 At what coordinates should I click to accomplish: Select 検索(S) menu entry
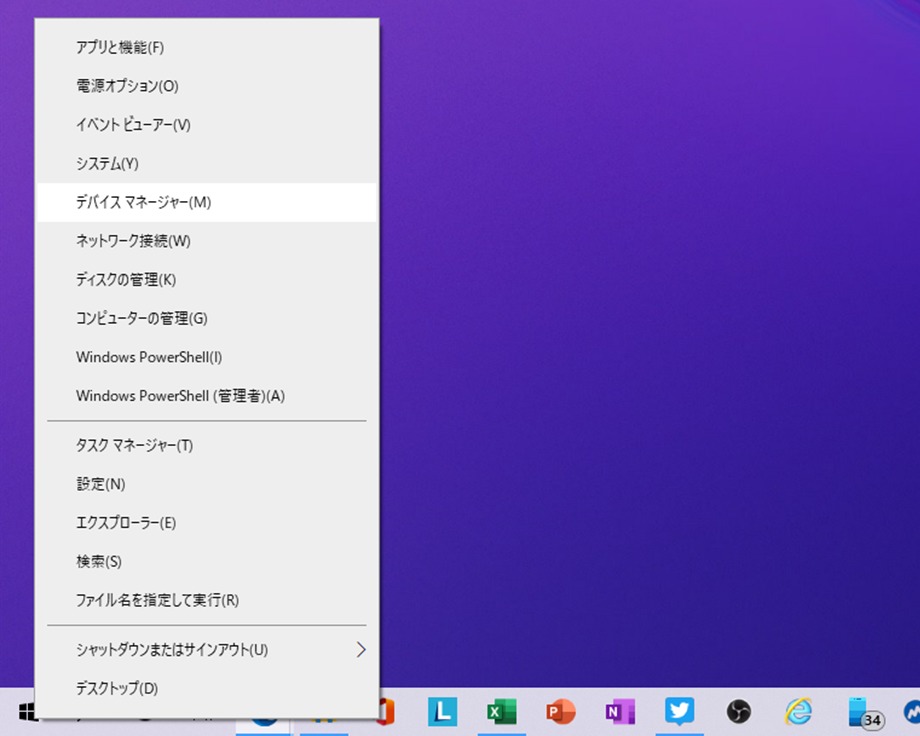pos(207,561)
